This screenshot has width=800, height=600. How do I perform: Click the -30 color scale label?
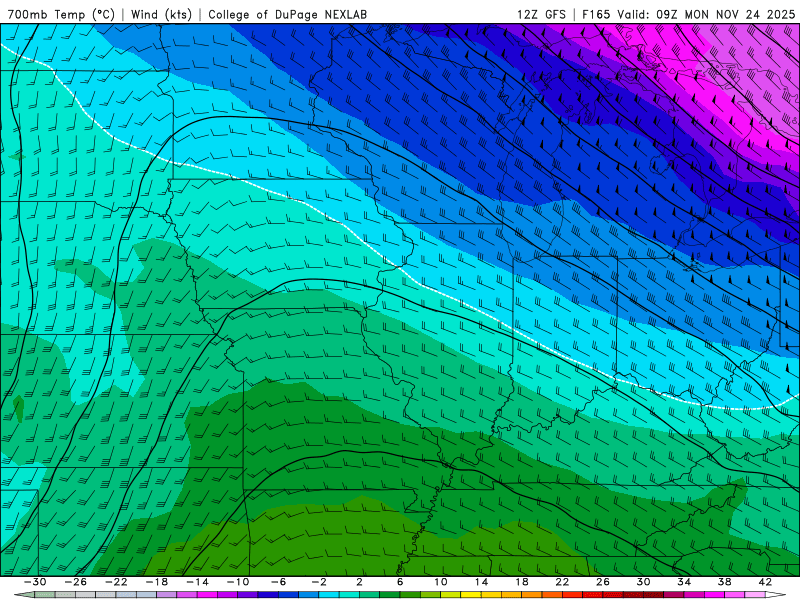[35, 582]
